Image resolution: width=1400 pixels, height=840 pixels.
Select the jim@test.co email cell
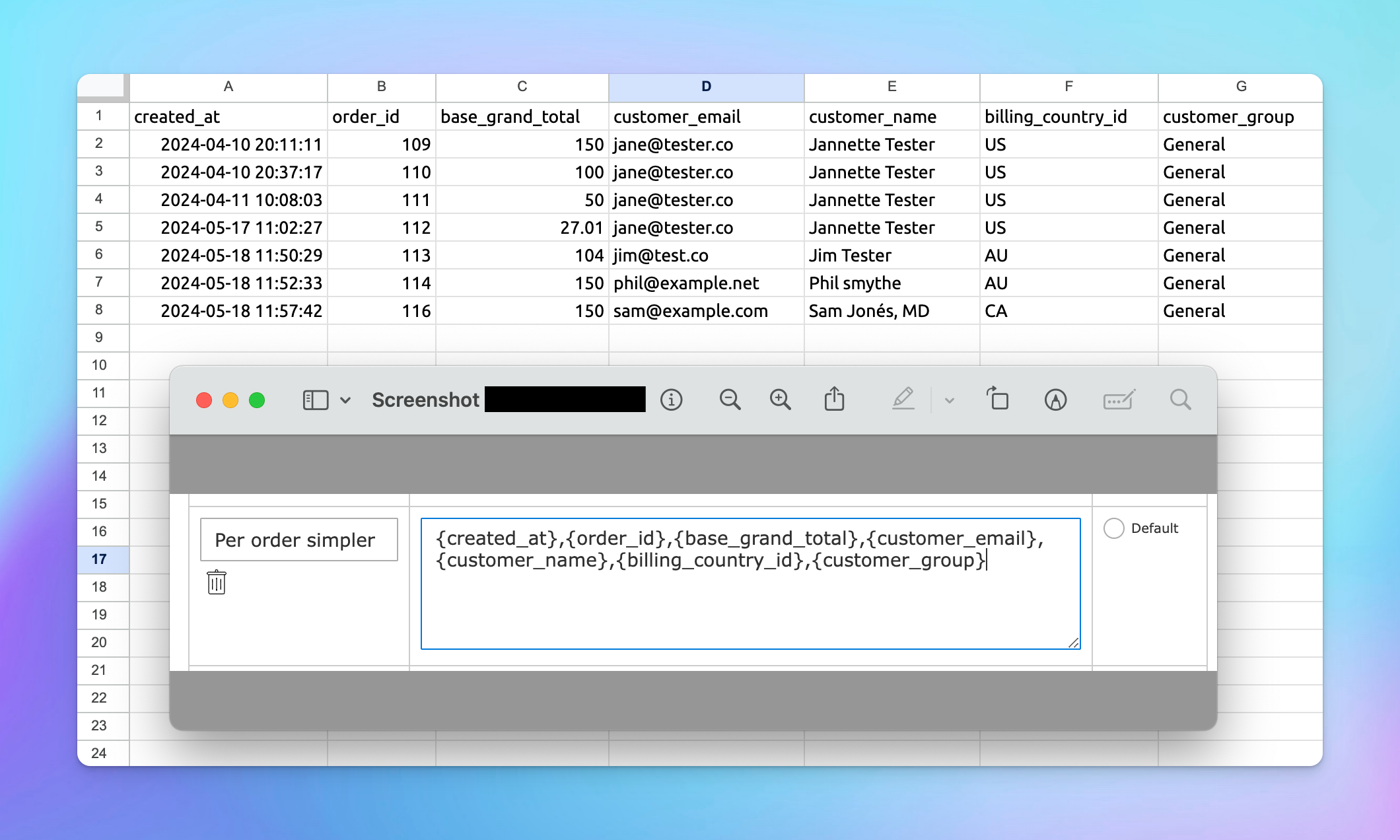coord(707,255)
